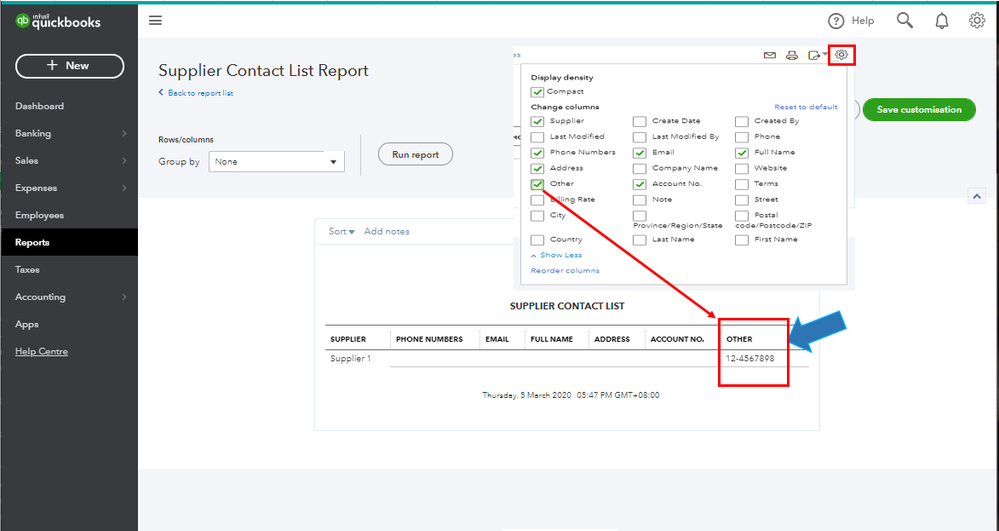This screenshot has height=531, width=999.
Task: Click Save customisation button
Action: pos(919,110)
